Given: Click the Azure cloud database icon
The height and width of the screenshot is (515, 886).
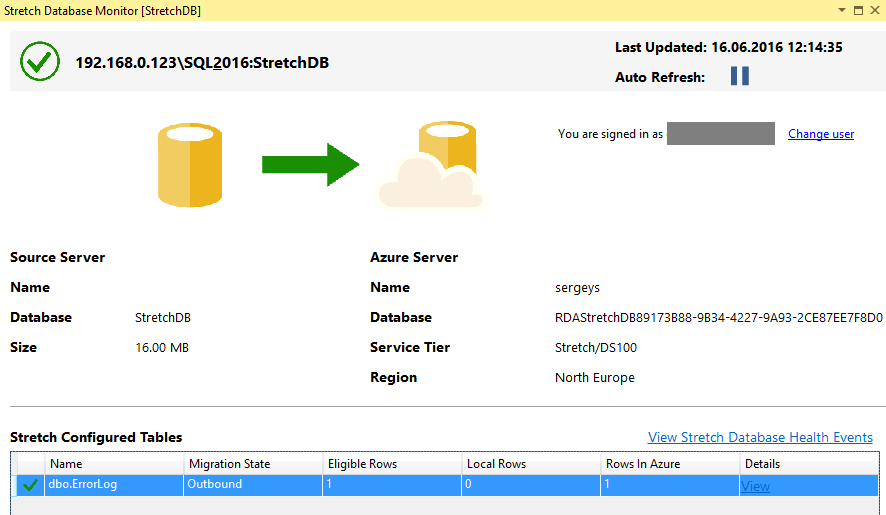Looking at the screenshot, I should click(431, 165).
